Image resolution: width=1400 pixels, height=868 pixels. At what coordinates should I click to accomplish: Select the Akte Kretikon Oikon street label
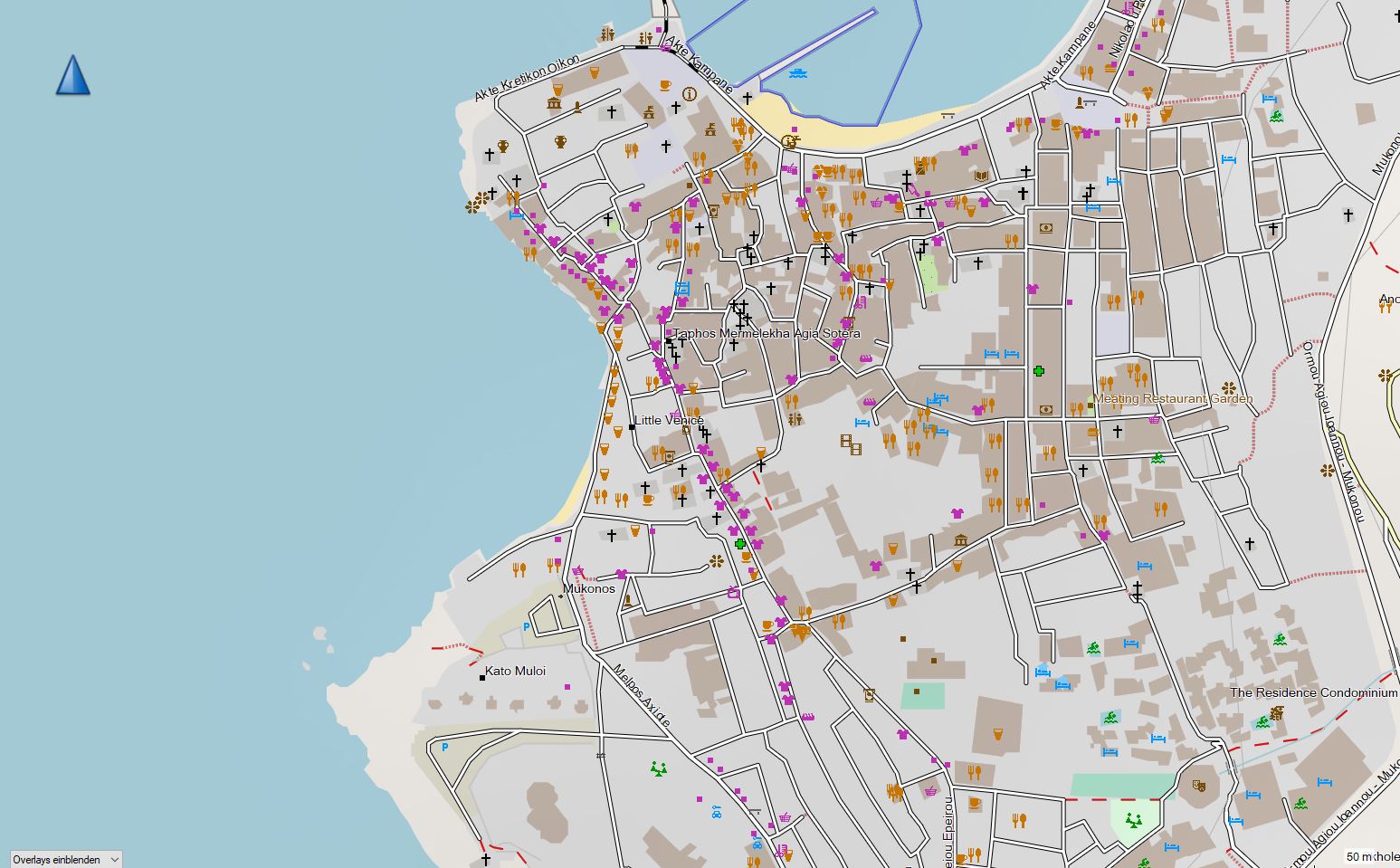click(x=527, y=78)
